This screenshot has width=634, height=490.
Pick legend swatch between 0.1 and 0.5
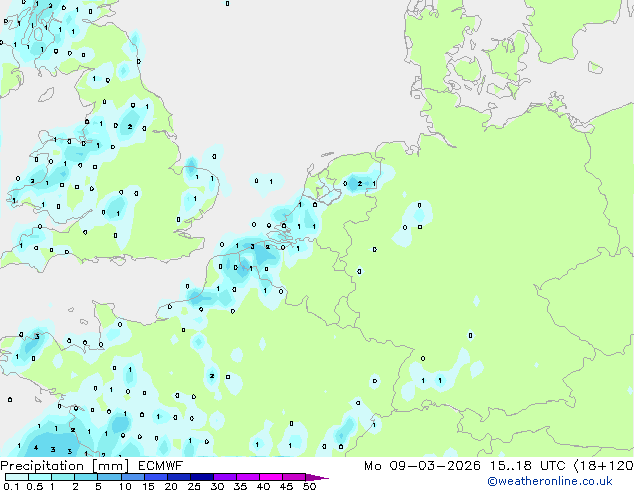click(17, 477)
